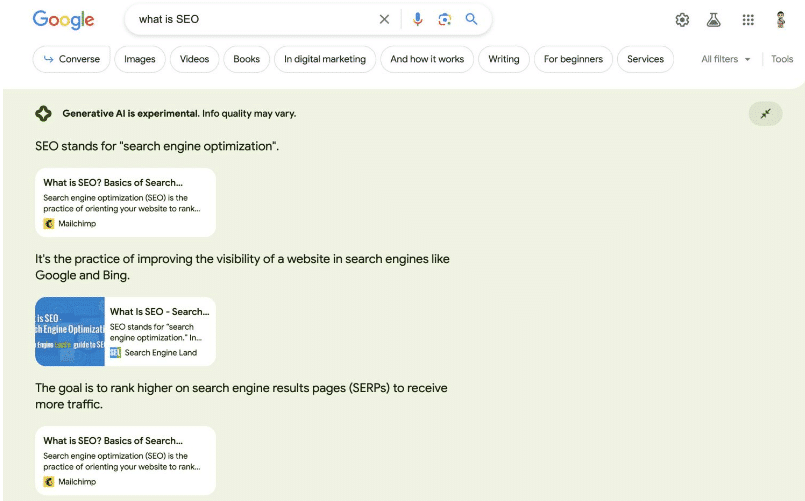Open the Google apps grid
Image resolution: width=805 pixels, height=501 pixels.
(x=748, y=20)
